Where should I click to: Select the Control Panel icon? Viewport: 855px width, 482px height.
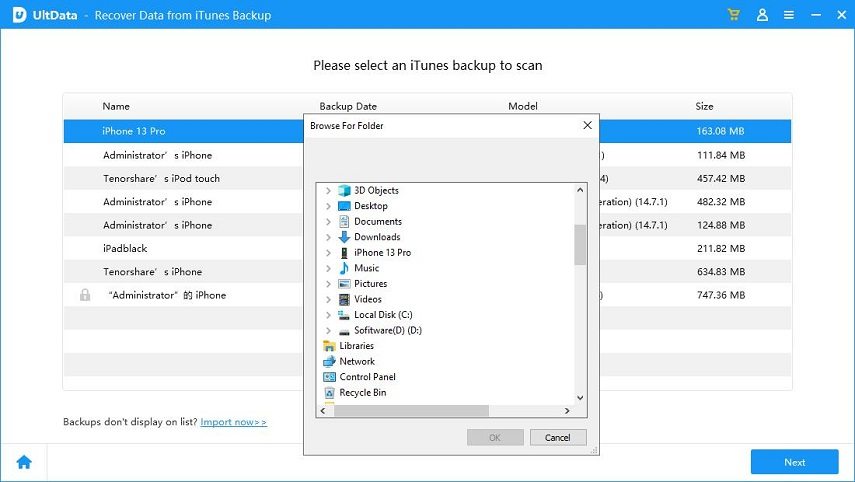[x=329, y=377]
